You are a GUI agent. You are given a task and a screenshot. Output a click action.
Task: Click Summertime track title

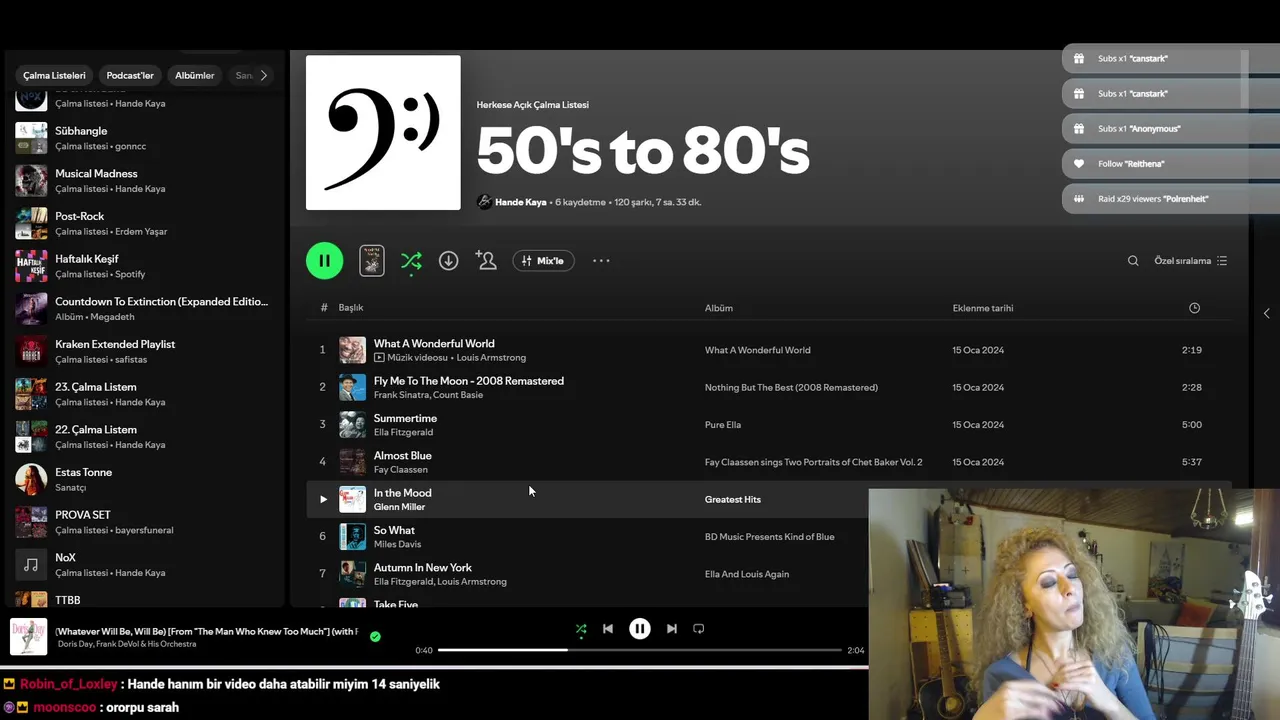[x=405, y=418]
